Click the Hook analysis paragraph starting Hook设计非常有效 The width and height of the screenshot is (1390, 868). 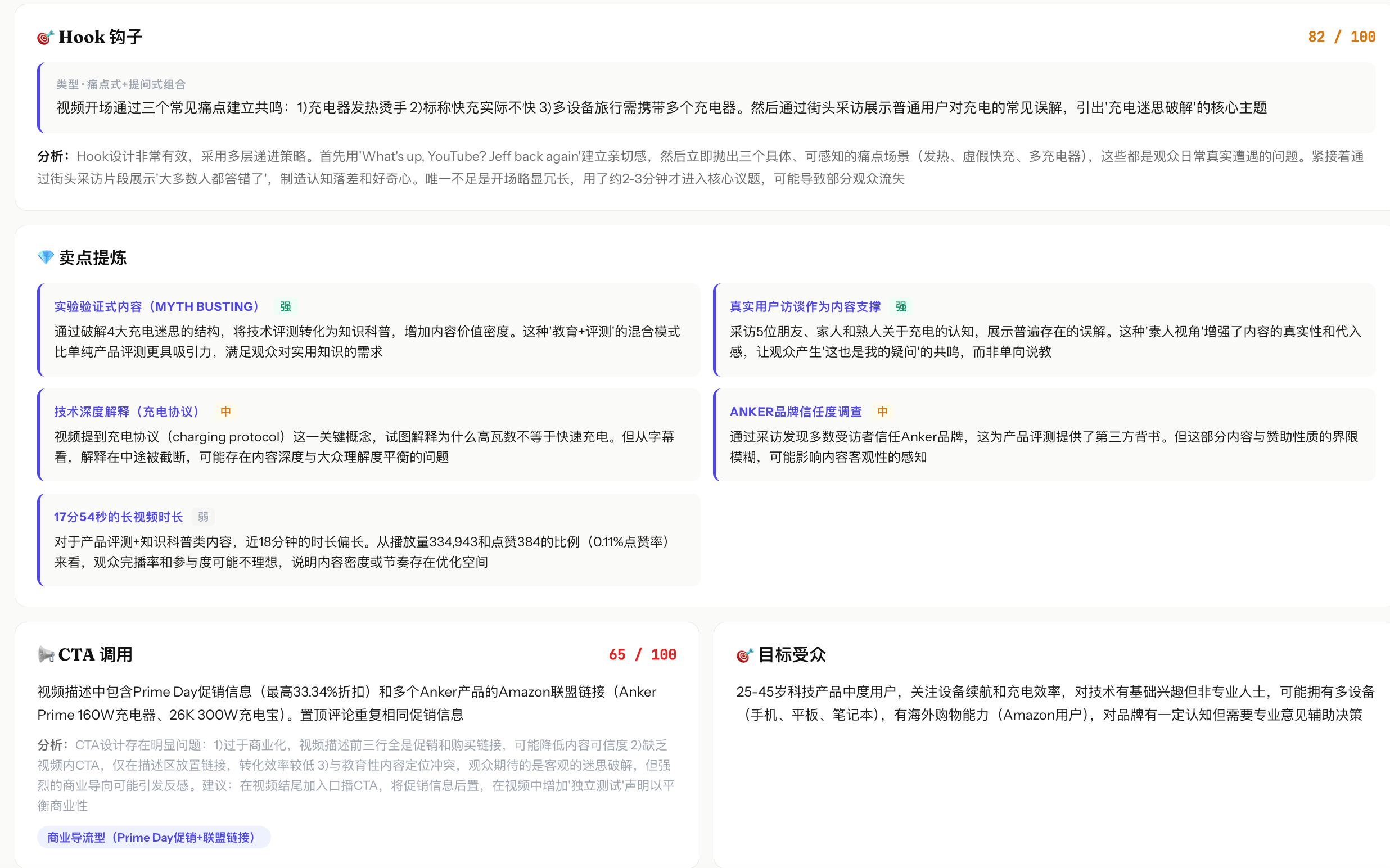[701, 168]
